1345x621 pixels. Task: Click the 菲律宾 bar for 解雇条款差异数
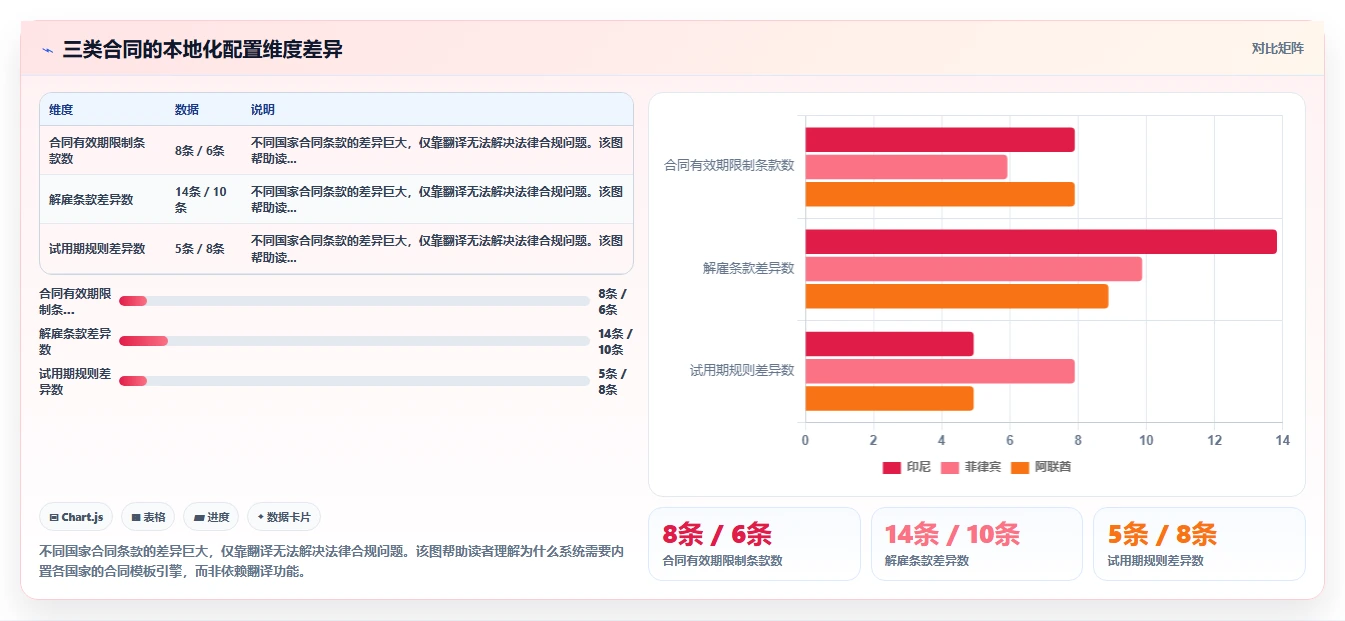pos(973,269)
